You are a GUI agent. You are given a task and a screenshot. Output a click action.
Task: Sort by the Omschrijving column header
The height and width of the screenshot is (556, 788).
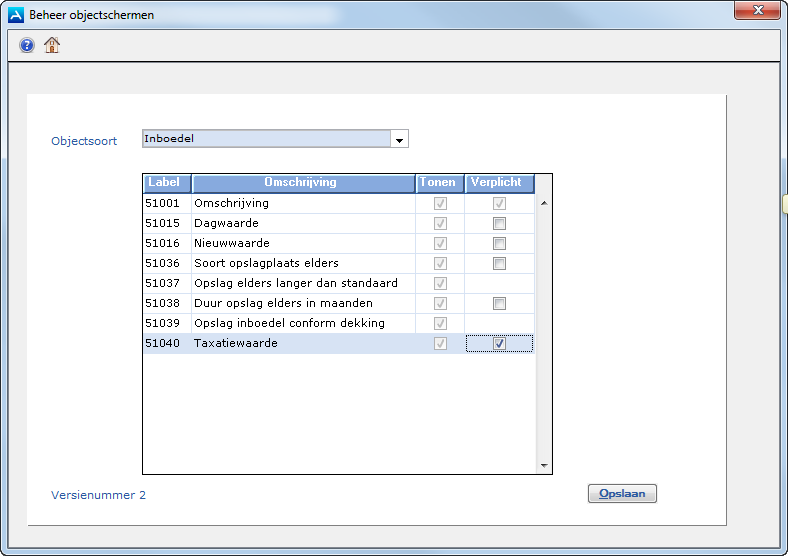click(303, 183)
